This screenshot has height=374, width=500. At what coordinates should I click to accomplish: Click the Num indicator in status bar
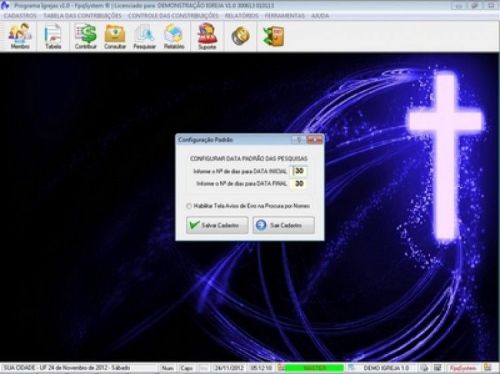tap(167, 368)
